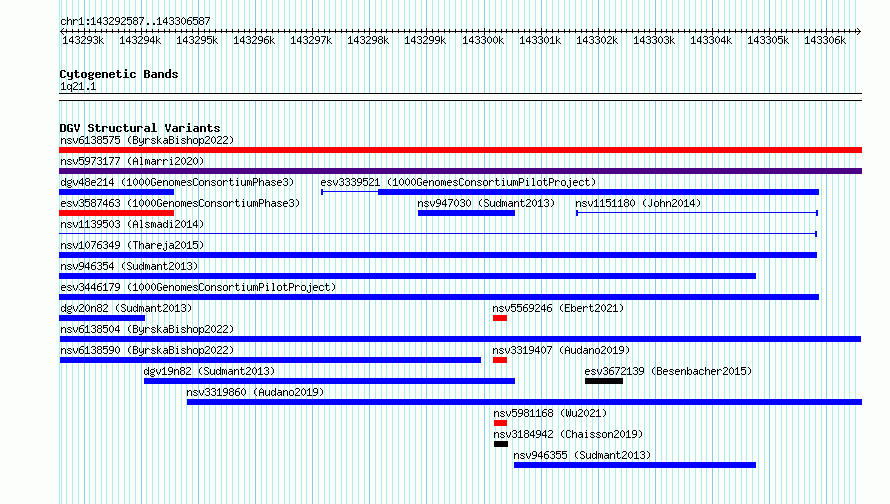890x504 pixels.
Task: Select the blue bar under dgv48e214
Action: coord(116,192)
